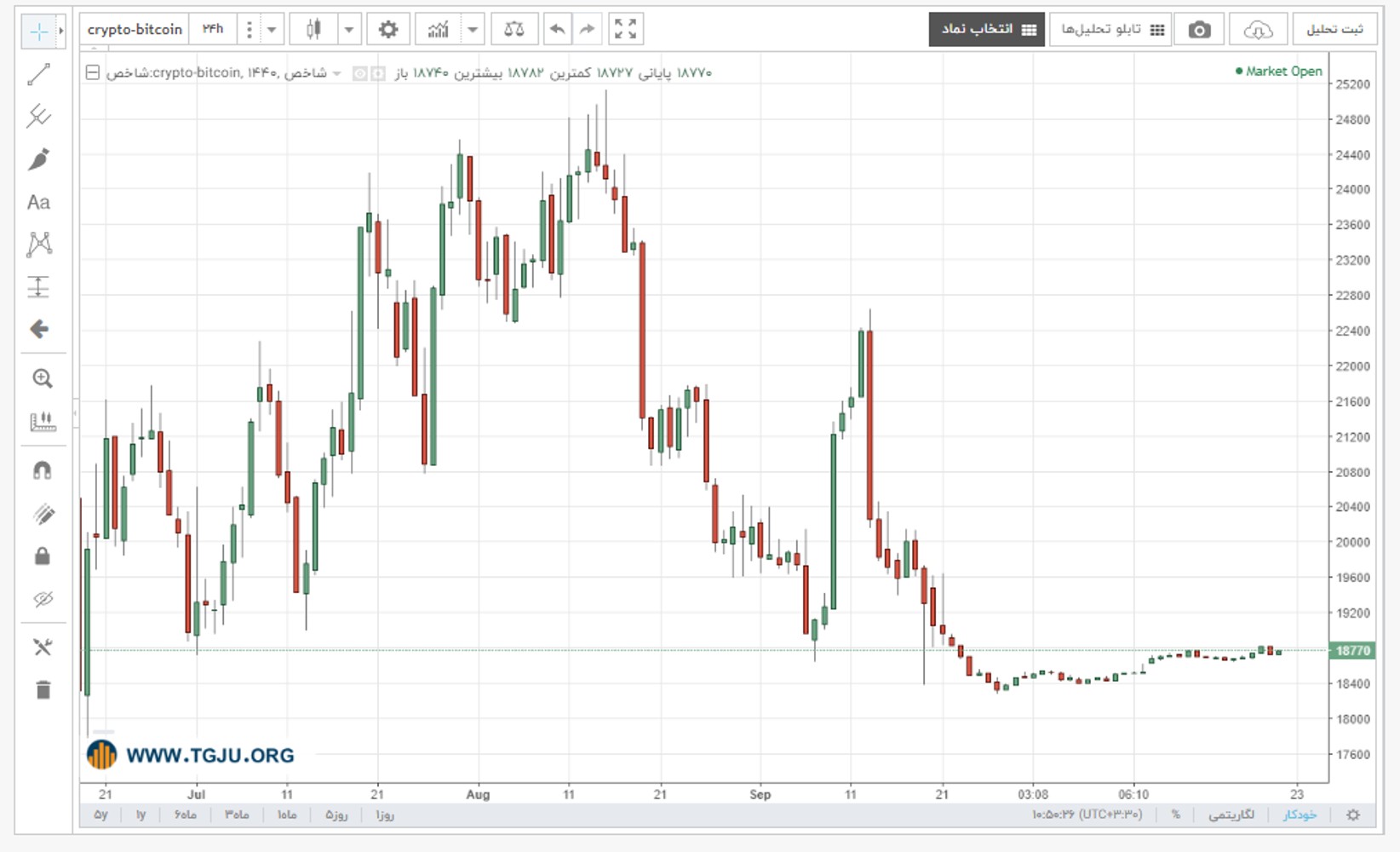Open chart properties gear icon
This screenshot has width=1400, height=852.
388,30
